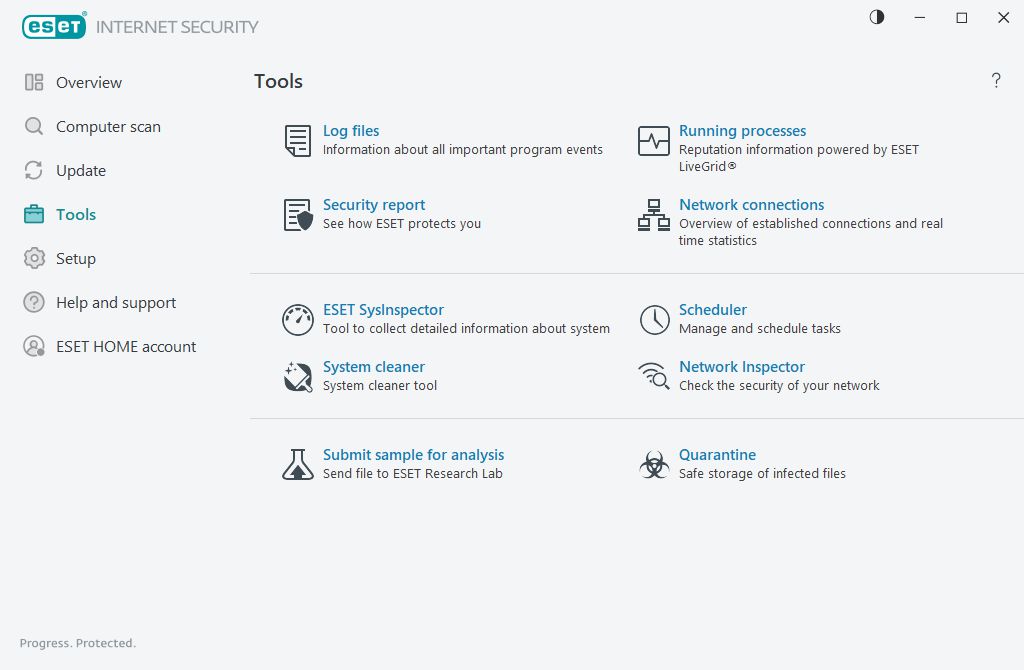This screenshot has width=1024, height=670.
Task: Open the Submit sample for analysis link
Action: pos(413,455)
